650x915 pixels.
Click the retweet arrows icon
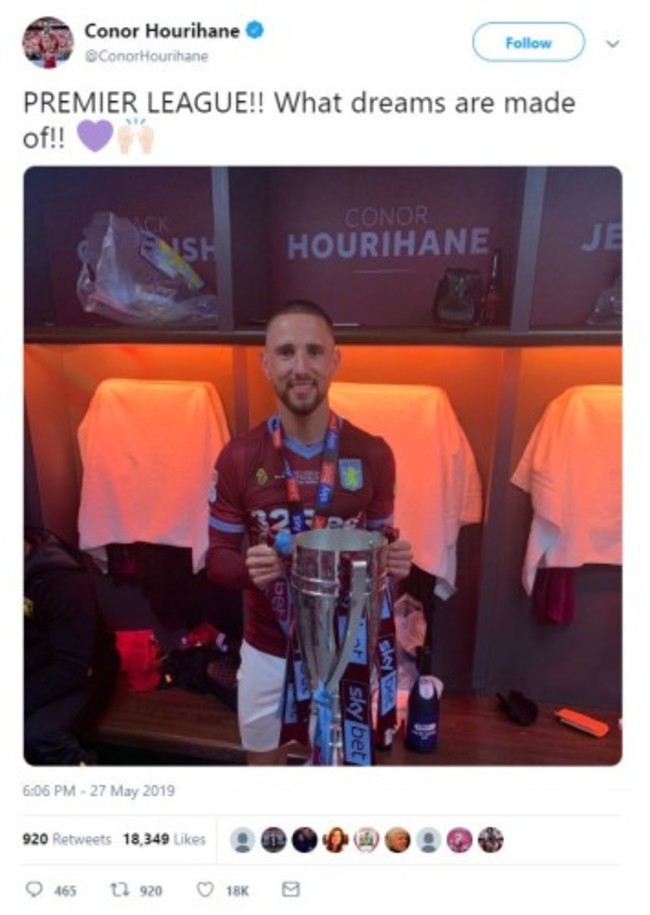point(118,889)
